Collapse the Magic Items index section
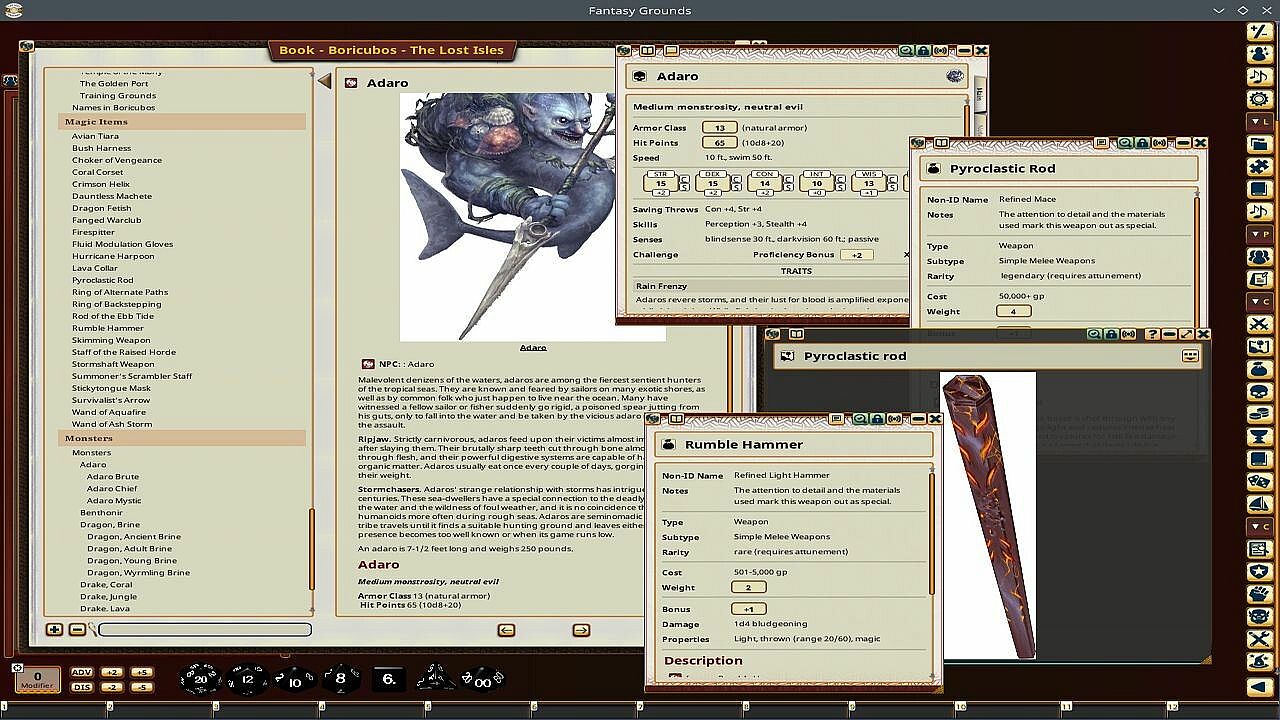Viewport: 1280px width, 720px height. coord(182,122)
